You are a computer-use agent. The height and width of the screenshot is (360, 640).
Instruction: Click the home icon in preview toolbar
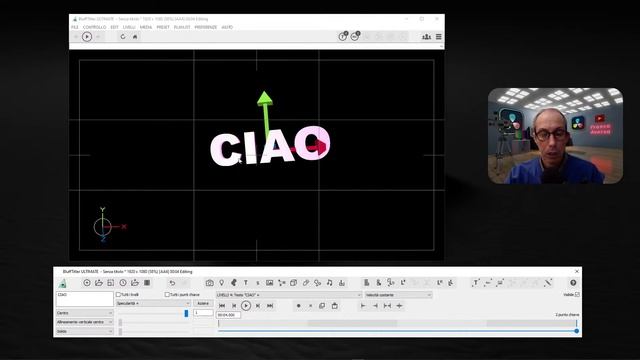[x=135, y=37]
